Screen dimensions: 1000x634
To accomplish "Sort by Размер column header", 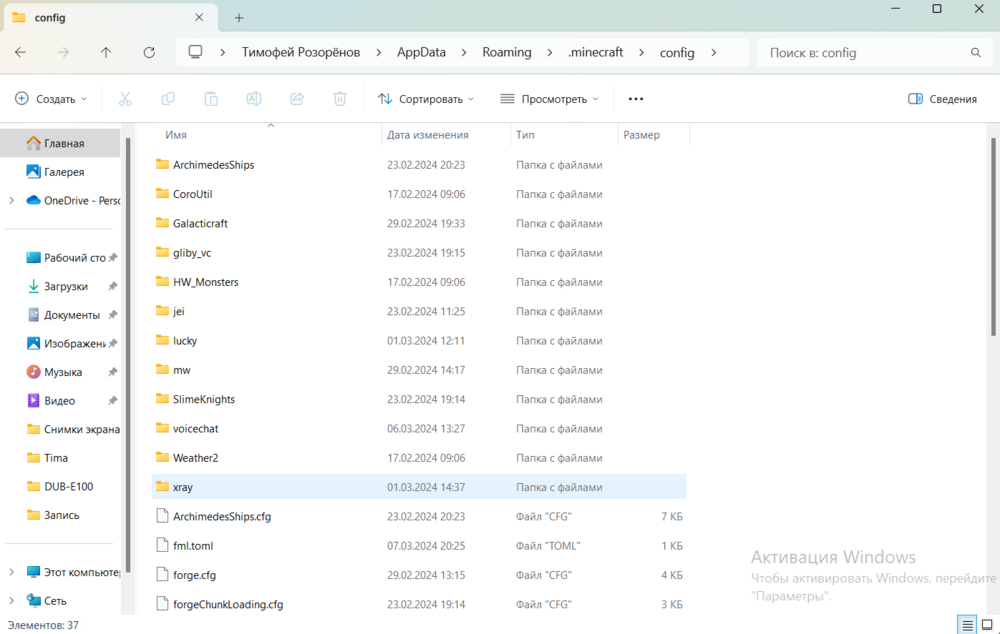I will 642,135.
